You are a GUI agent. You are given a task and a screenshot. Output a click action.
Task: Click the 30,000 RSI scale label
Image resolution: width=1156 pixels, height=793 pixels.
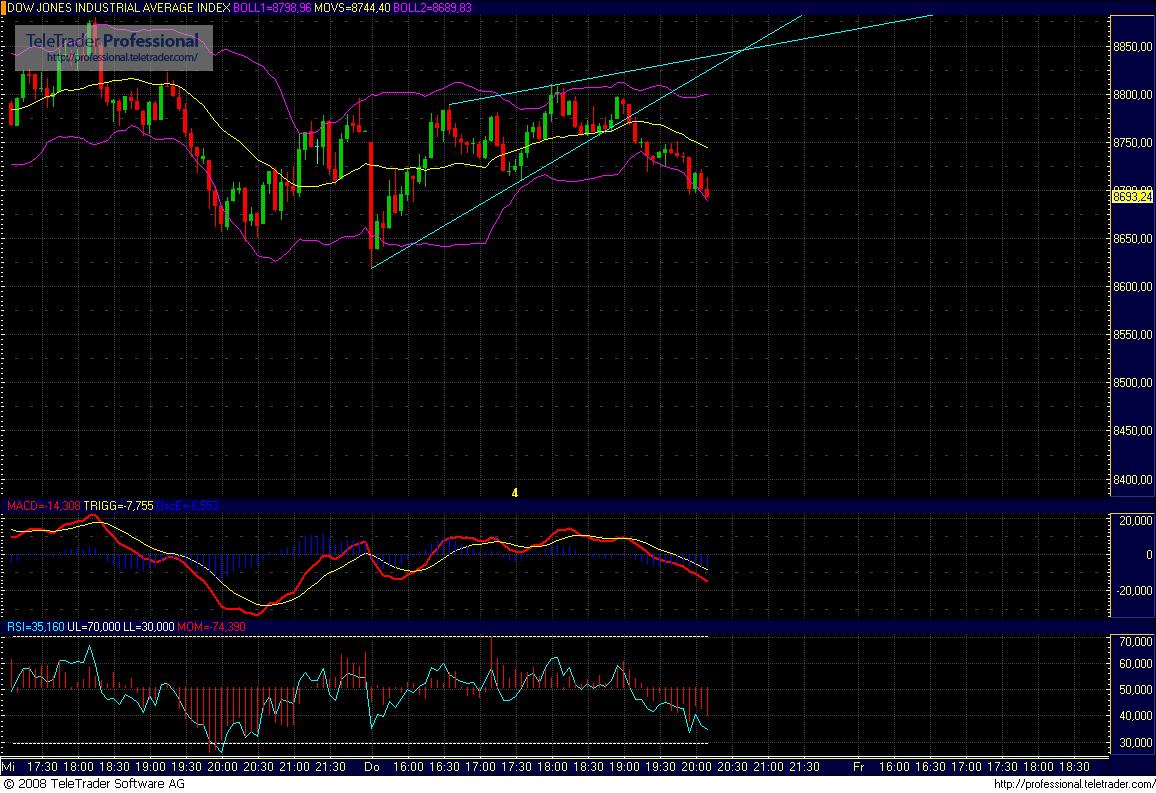tap(1135, 743)
